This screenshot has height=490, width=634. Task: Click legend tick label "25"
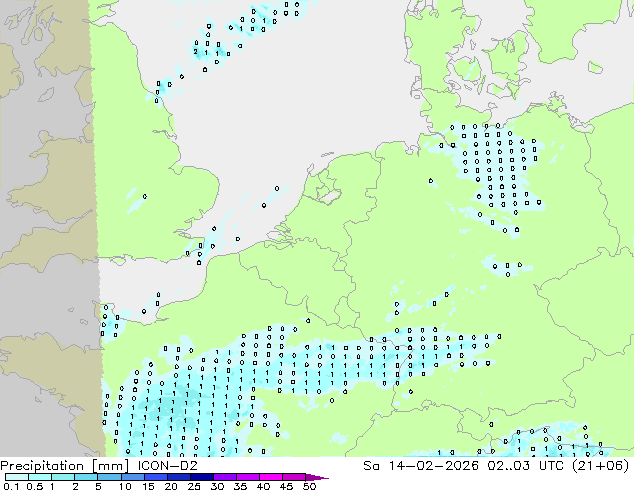coord(194,486)
